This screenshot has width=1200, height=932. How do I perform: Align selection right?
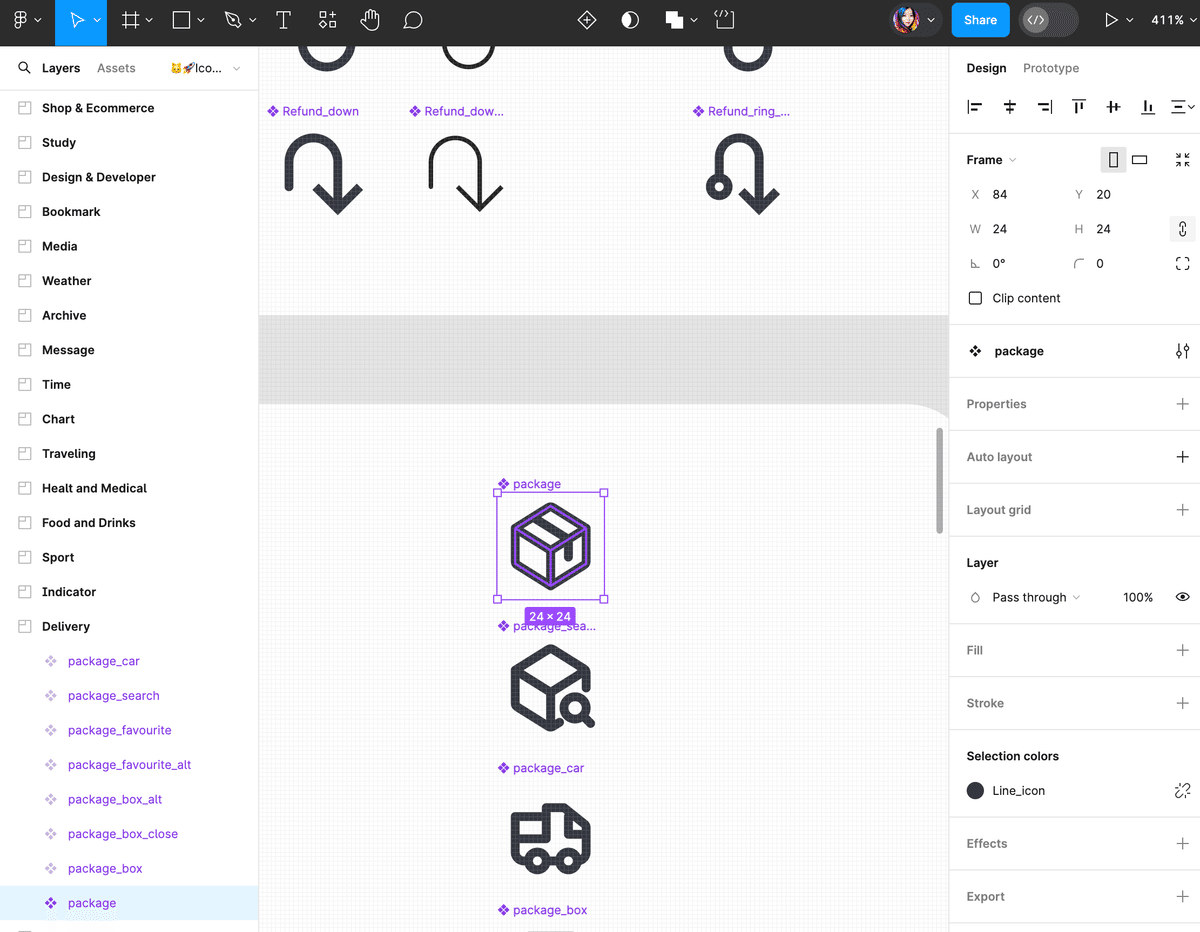(1044, 107)
